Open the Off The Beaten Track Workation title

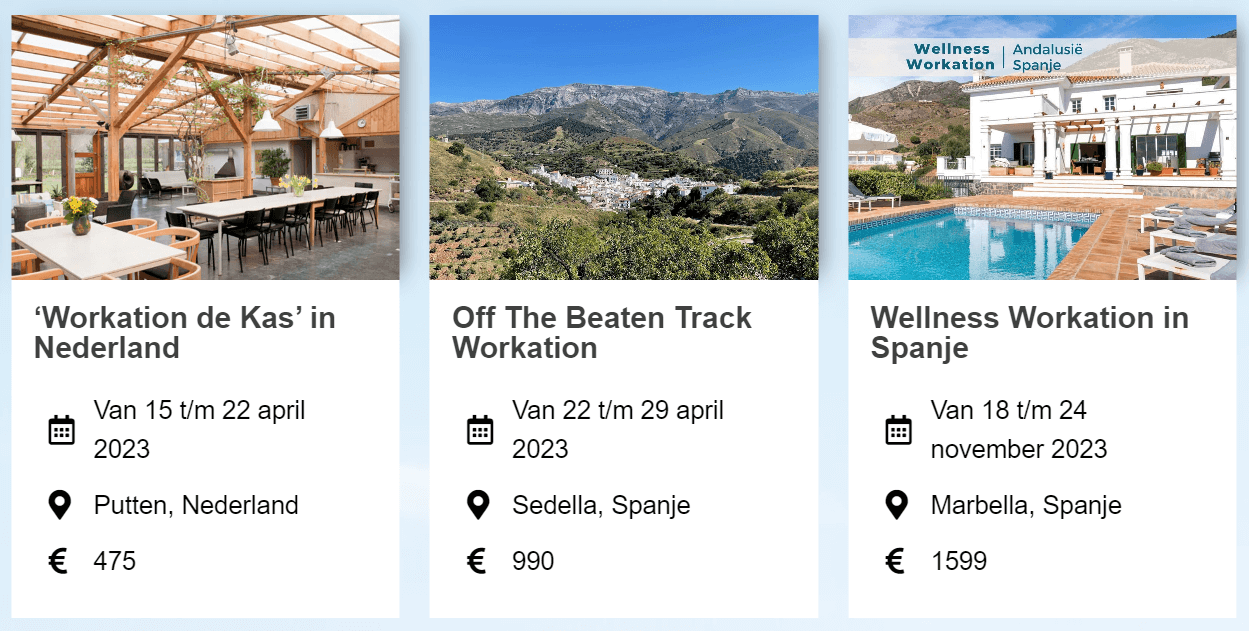(602, 332)
